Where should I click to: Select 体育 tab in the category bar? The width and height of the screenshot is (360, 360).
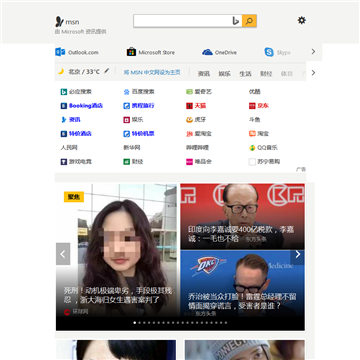coord(287,74)
